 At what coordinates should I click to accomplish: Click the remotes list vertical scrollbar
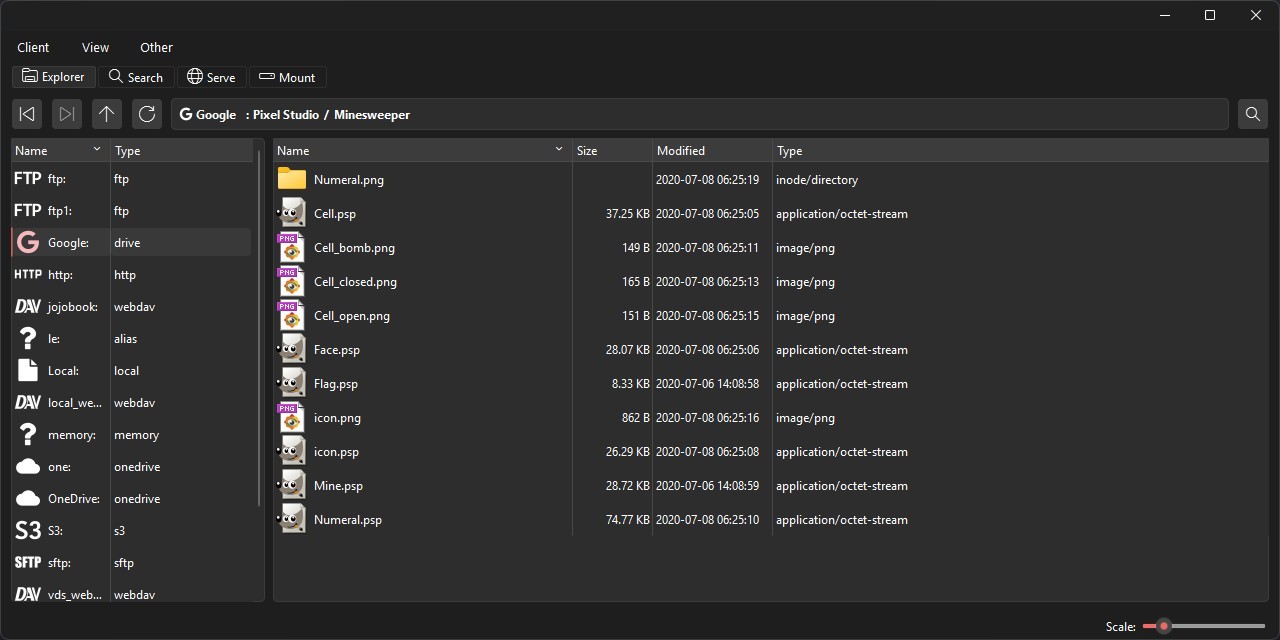(260, 328)
